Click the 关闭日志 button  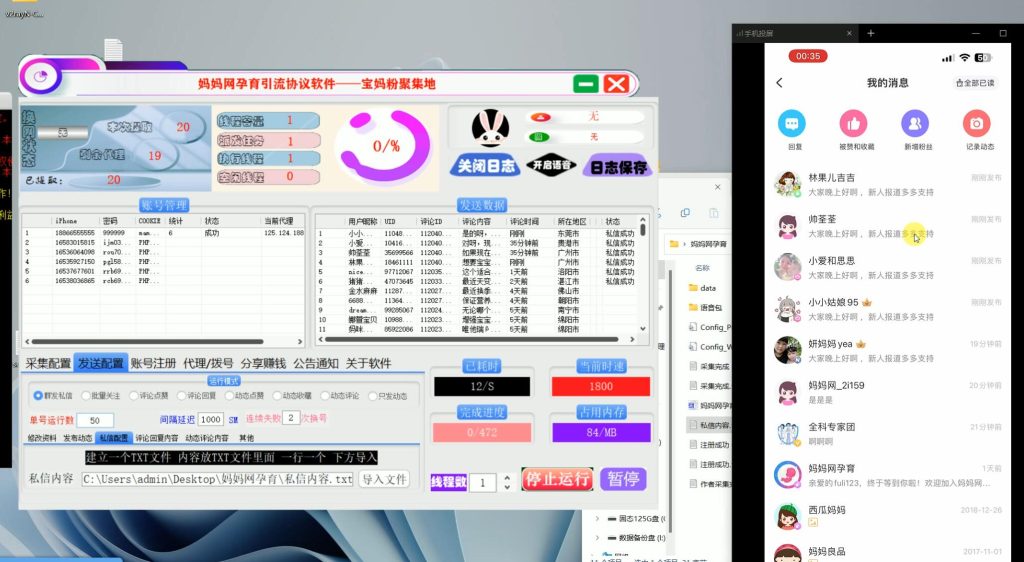[485, 166]
